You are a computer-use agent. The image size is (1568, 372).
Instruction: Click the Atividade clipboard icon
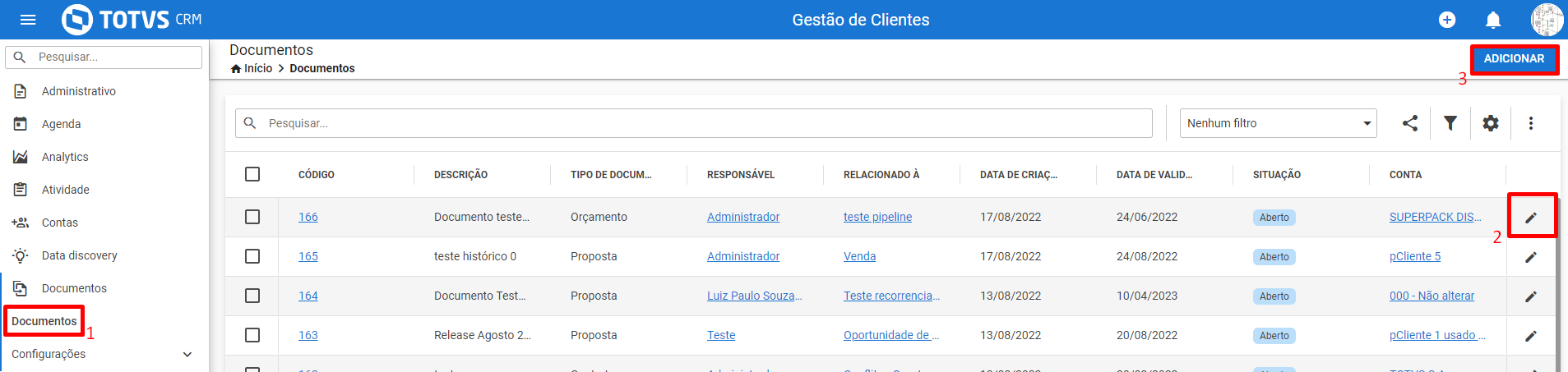pos(21,190)
